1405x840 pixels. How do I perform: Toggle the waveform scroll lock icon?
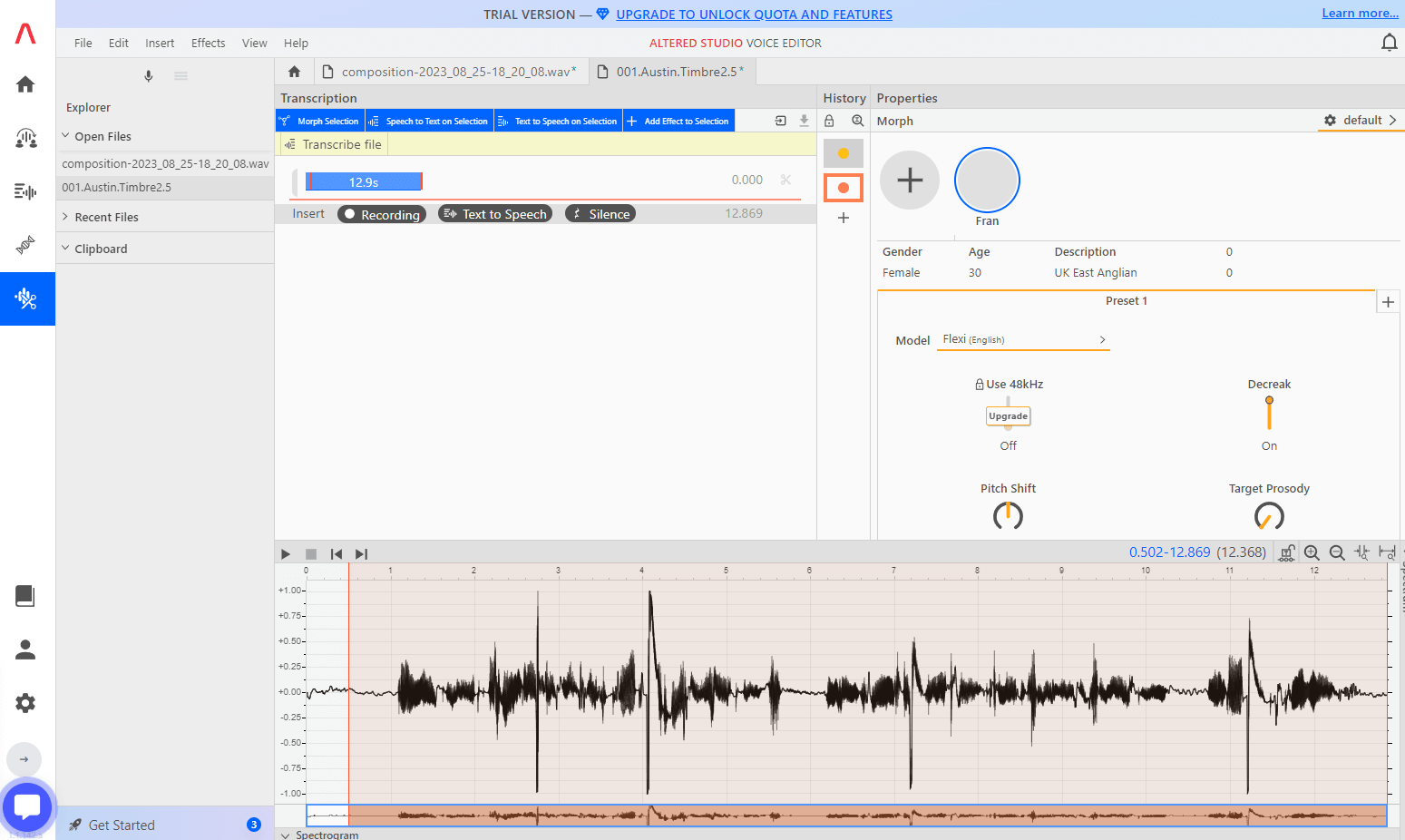(x=1286, y=552)
